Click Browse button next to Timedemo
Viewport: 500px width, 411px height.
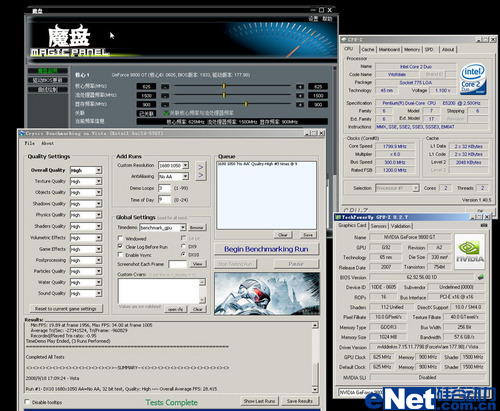coord(197,228)
